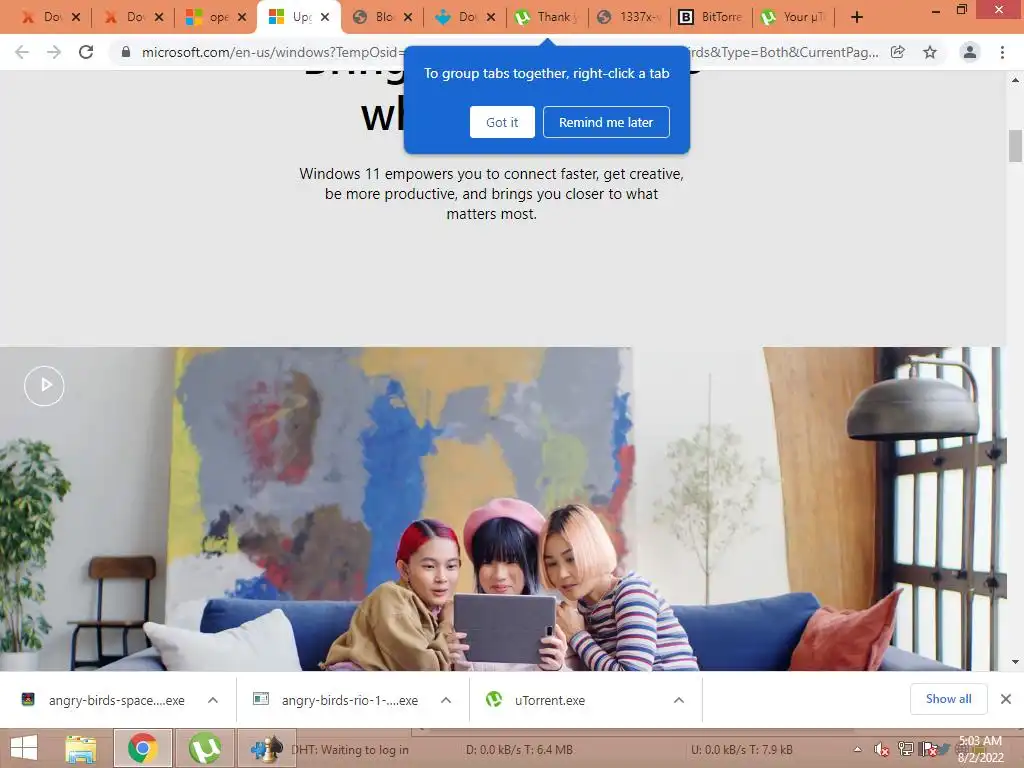Click the network tray icon
The image size is (1024, 768).
906,750
